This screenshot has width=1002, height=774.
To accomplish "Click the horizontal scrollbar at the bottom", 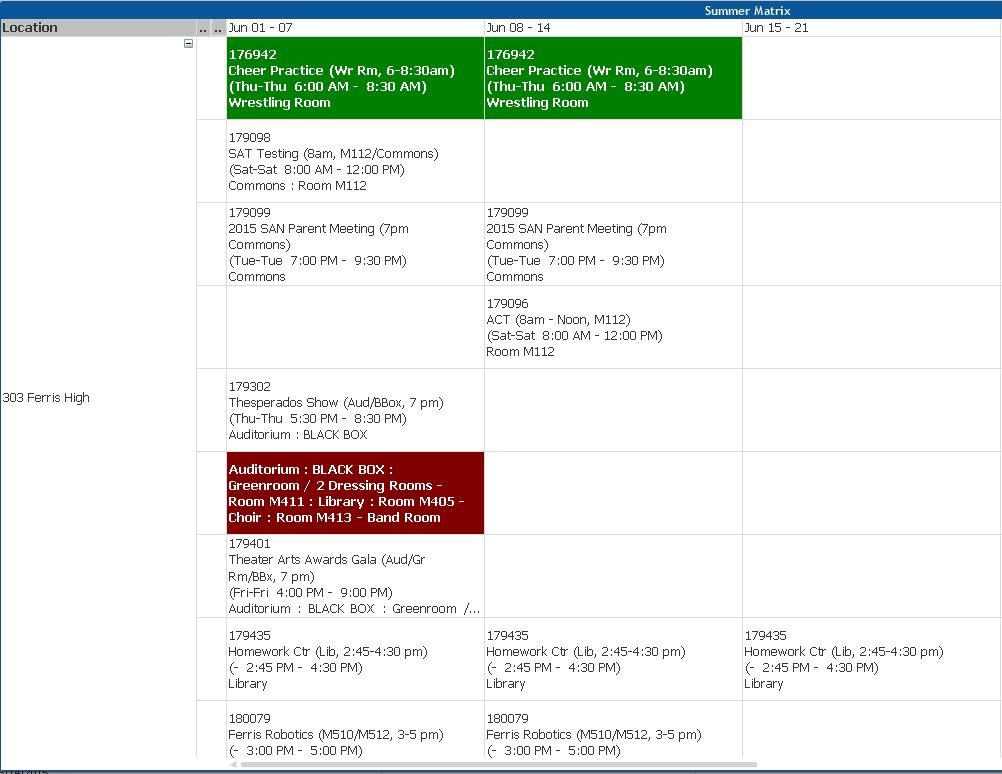I will 498,764.
